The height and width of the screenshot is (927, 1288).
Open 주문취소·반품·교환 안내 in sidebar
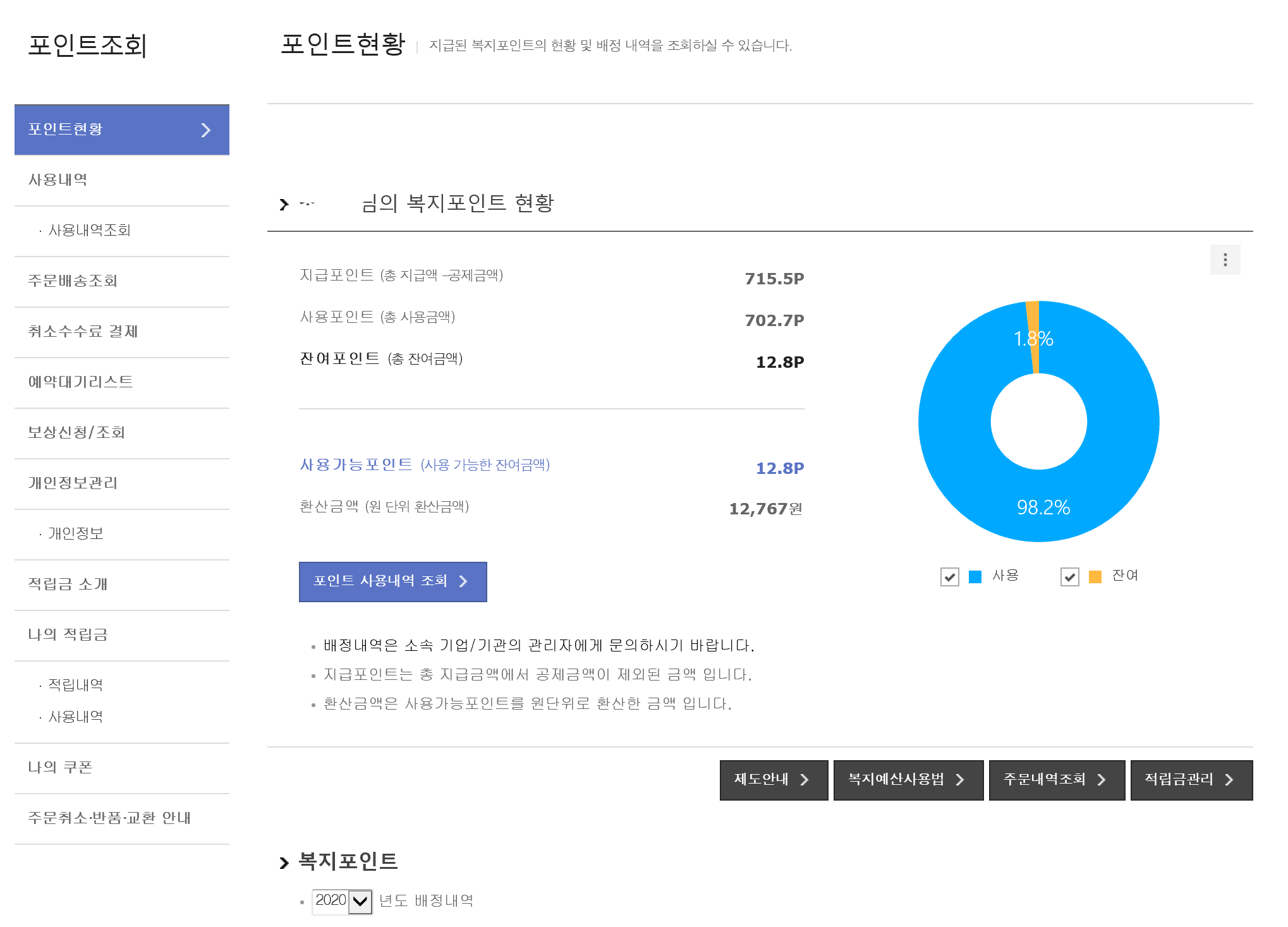tap(109, 818)
